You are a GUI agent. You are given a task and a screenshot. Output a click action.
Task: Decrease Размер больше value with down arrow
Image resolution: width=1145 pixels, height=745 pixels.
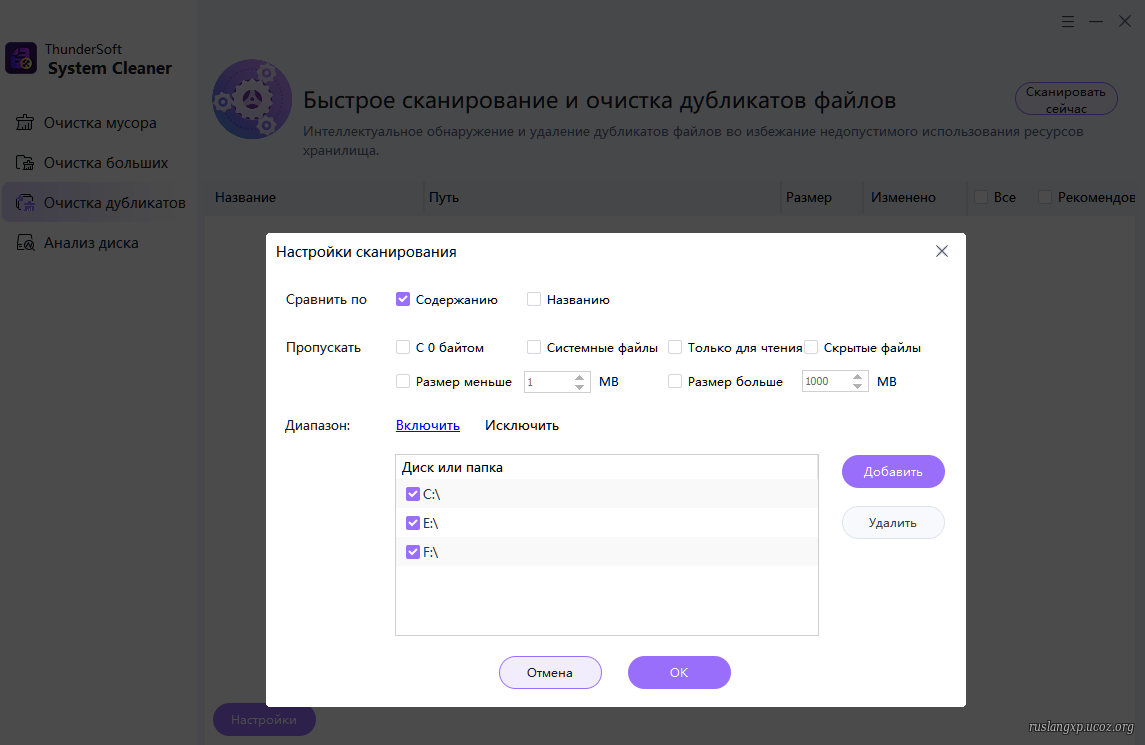coord(858,386)
